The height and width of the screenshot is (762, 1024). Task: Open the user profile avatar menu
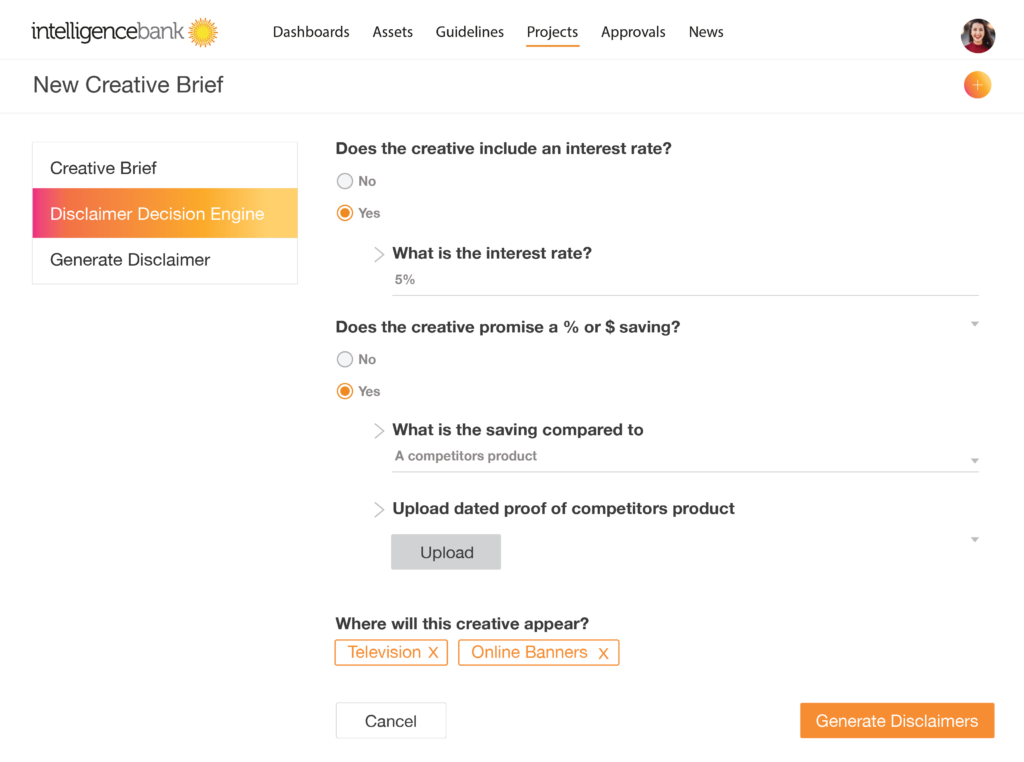tap(977, 35)
